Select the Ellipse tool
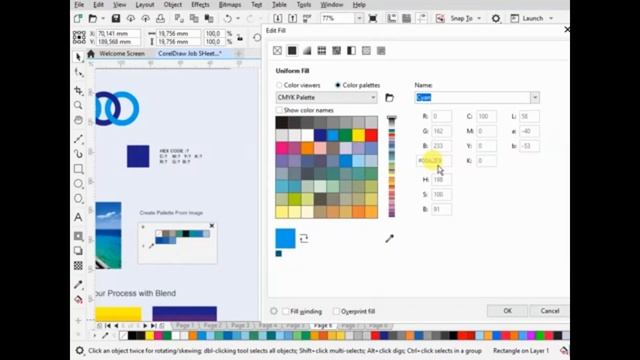This screenshot has height=360, width=640. tap(78, 184)
